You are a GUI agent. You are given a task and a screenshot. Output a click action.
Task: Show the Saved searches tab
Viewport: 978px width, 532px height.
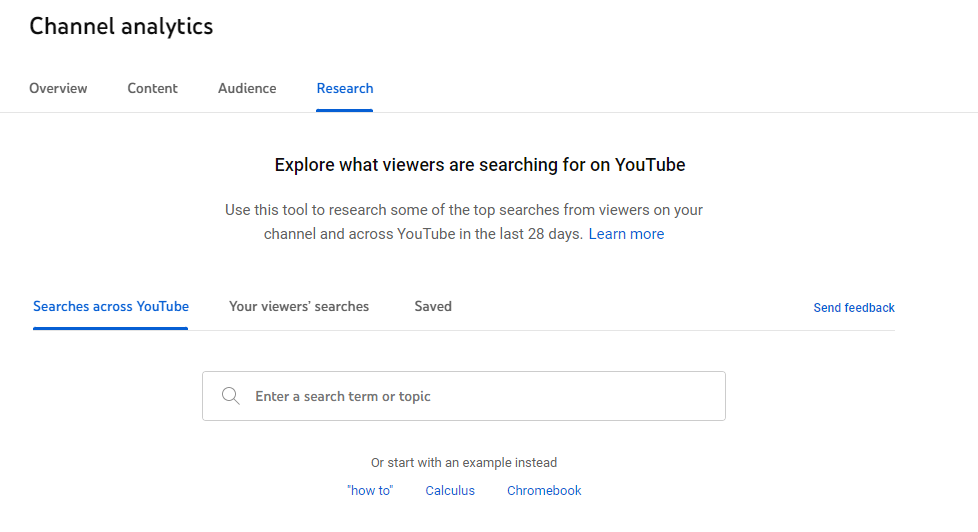(x=433, y=306)
